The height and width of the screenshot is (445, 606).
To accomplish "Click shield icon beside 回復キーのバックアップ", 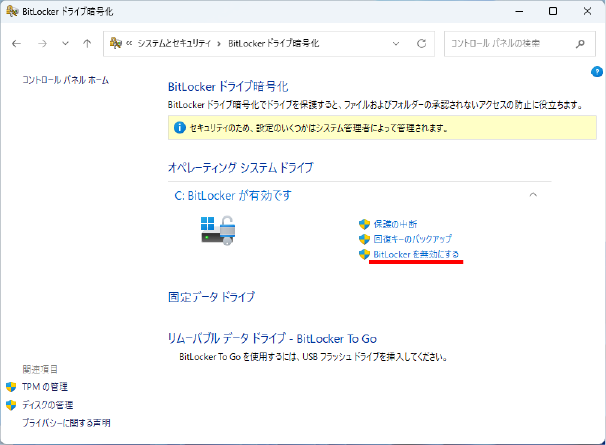I will [364, 239].
